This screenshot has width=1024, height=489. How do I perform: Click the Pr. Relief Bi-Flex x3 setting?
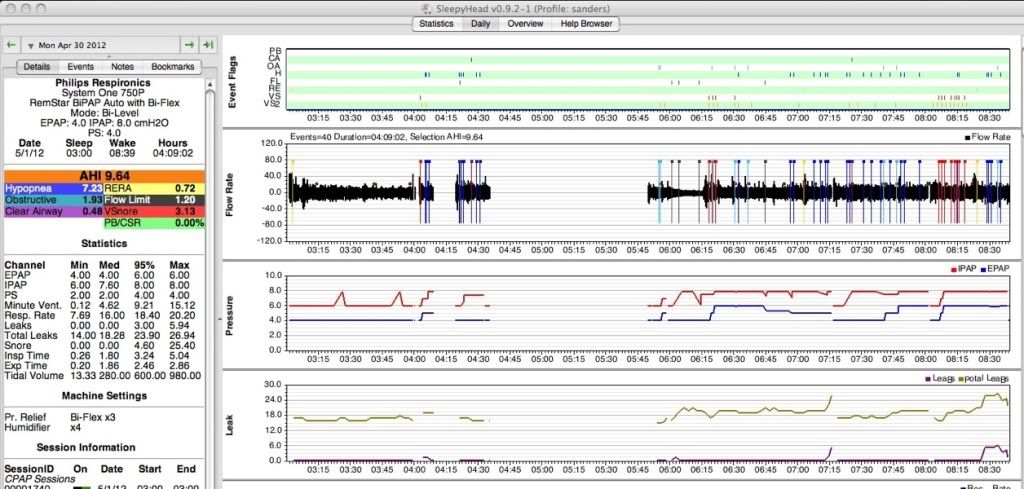60,417
